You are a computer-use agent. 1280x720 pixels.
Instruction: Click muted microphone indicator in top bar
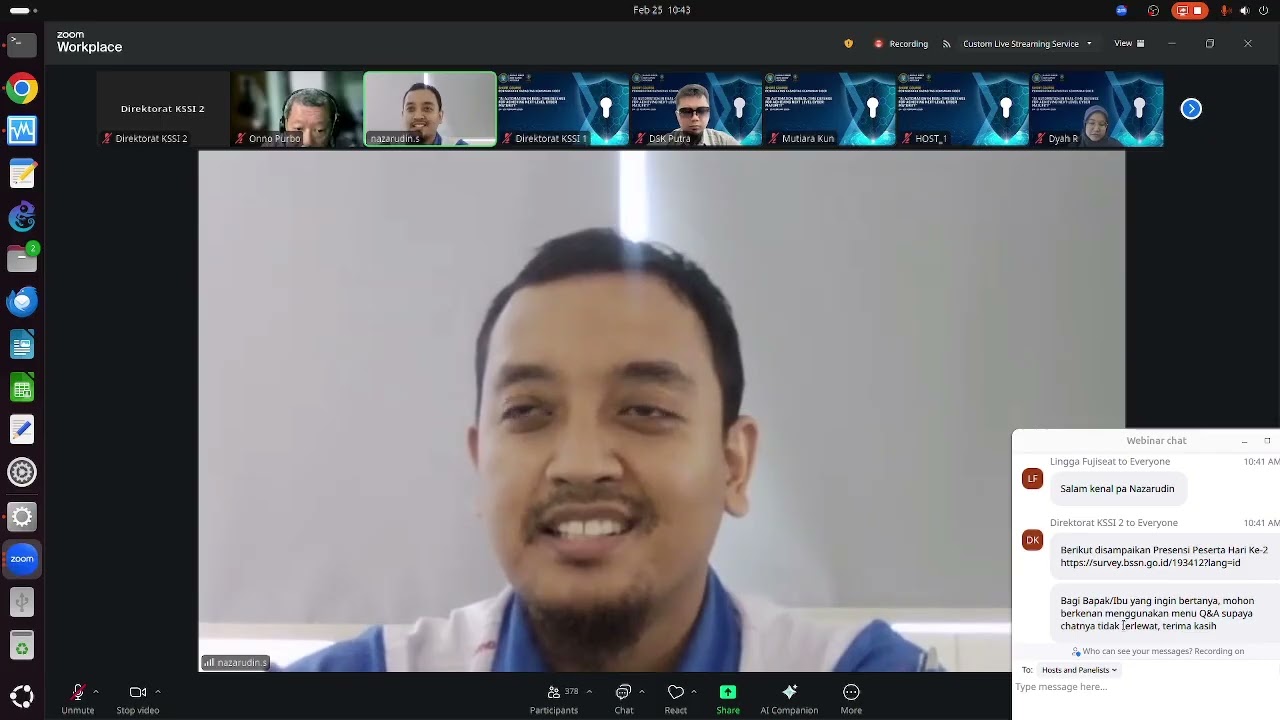(1225, 10)
